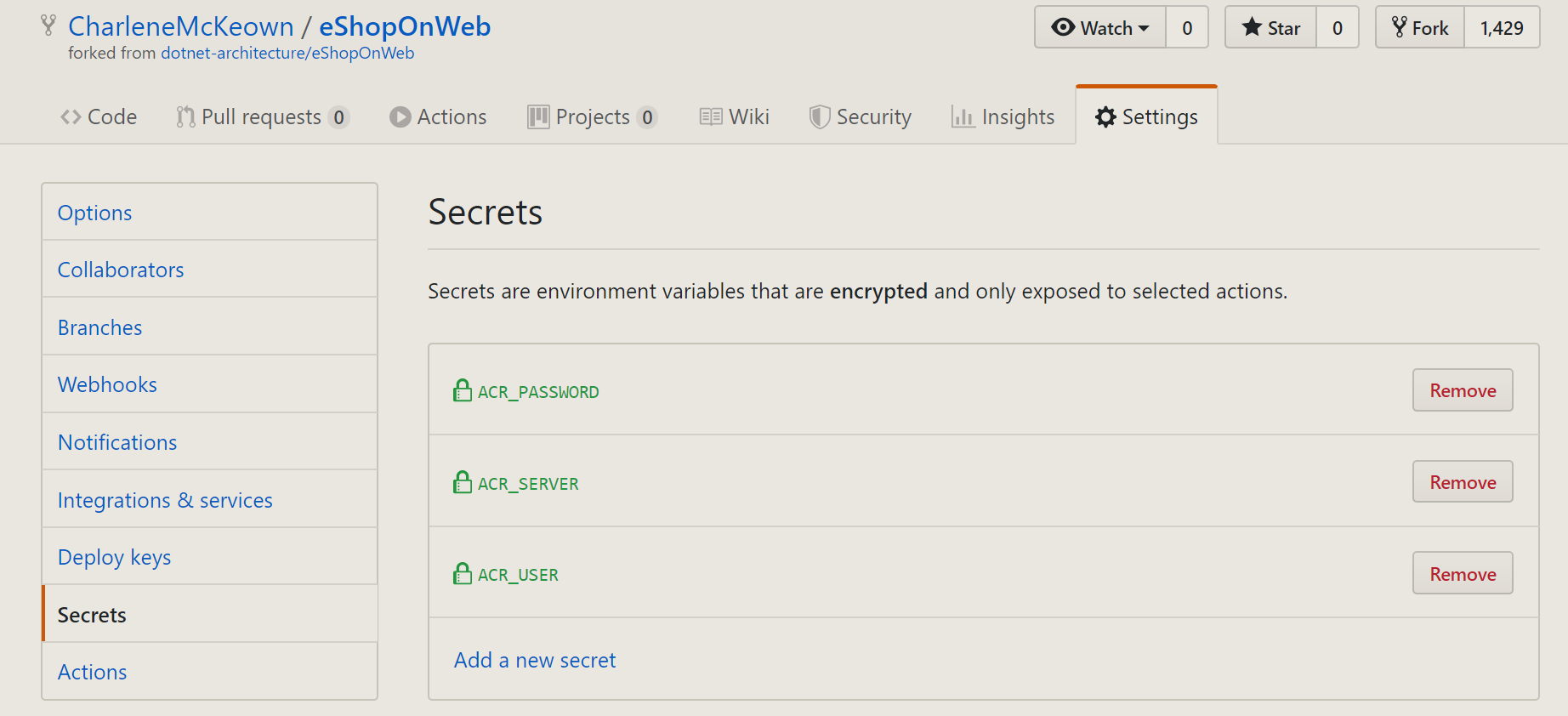Click the lock icon beside ACR_USER
This screenshot has height=716, width=1568.
pos(463,573)
